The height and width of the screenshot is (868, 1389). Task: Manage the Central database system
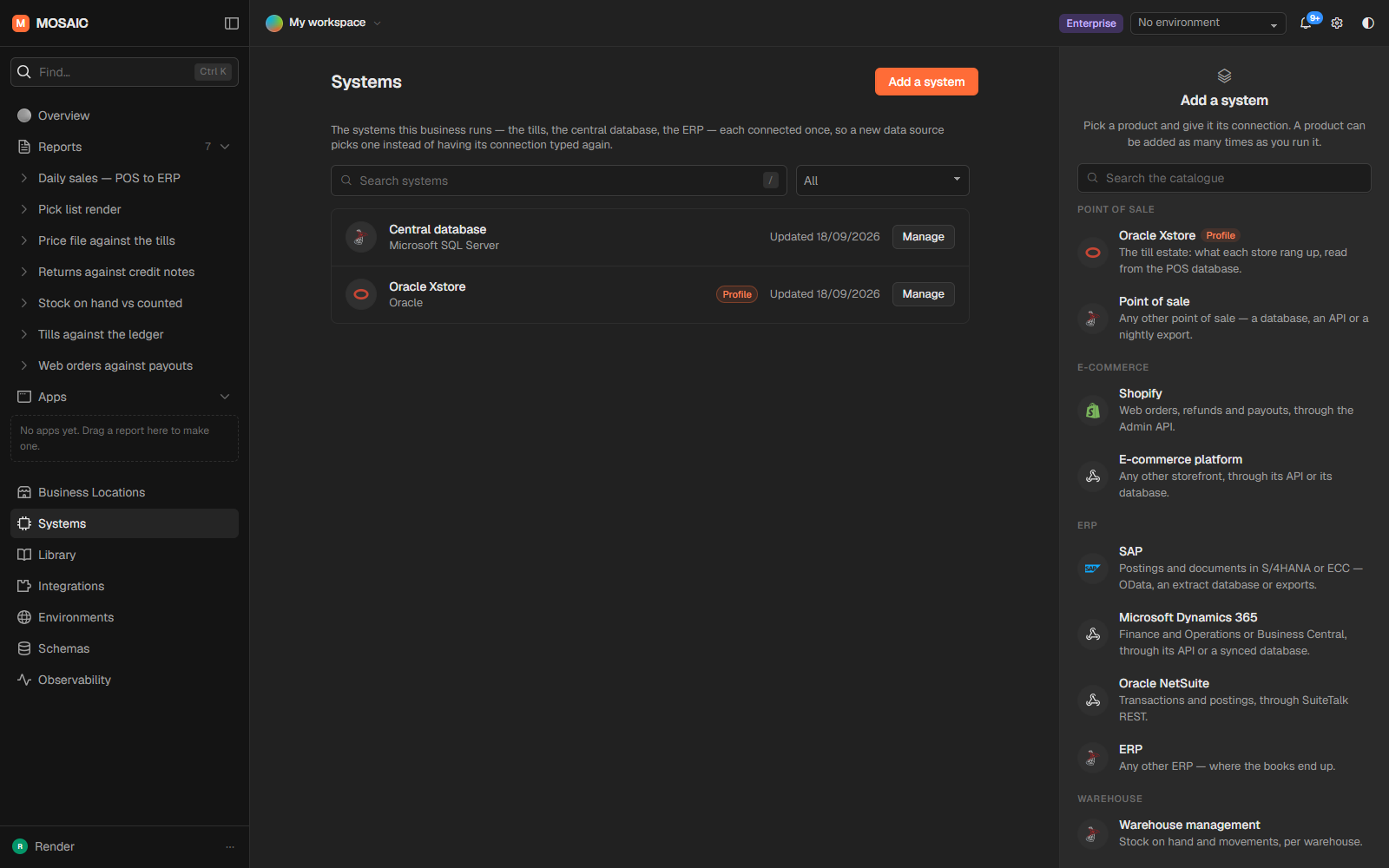click(x=923, y=237)
